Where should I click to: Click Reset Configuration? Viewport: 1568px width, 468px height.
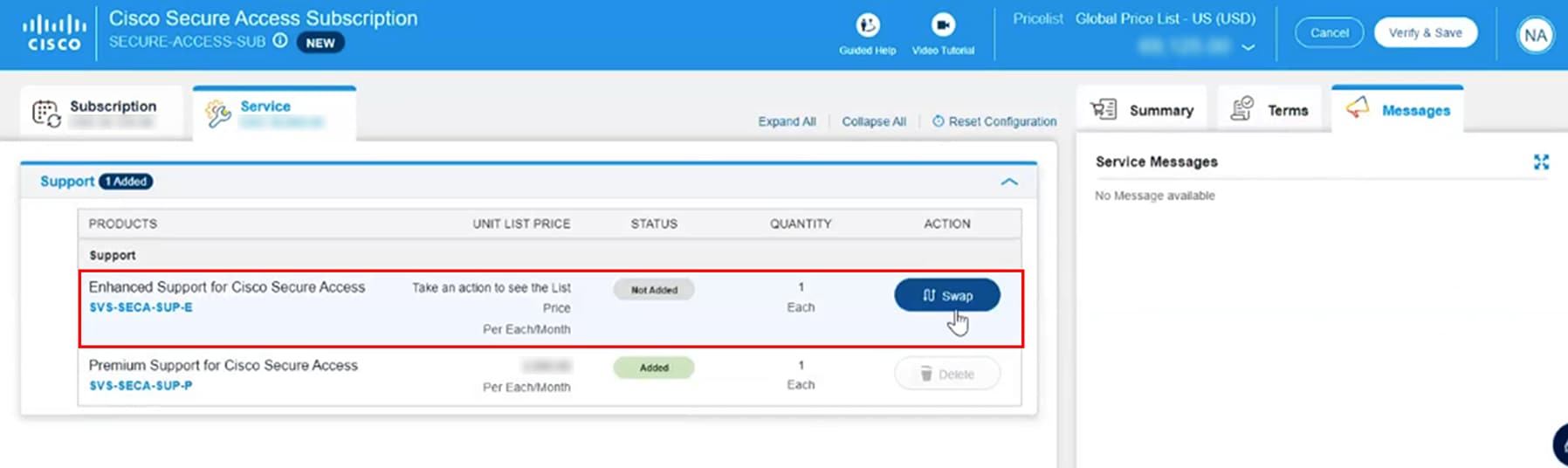point(994,121)
